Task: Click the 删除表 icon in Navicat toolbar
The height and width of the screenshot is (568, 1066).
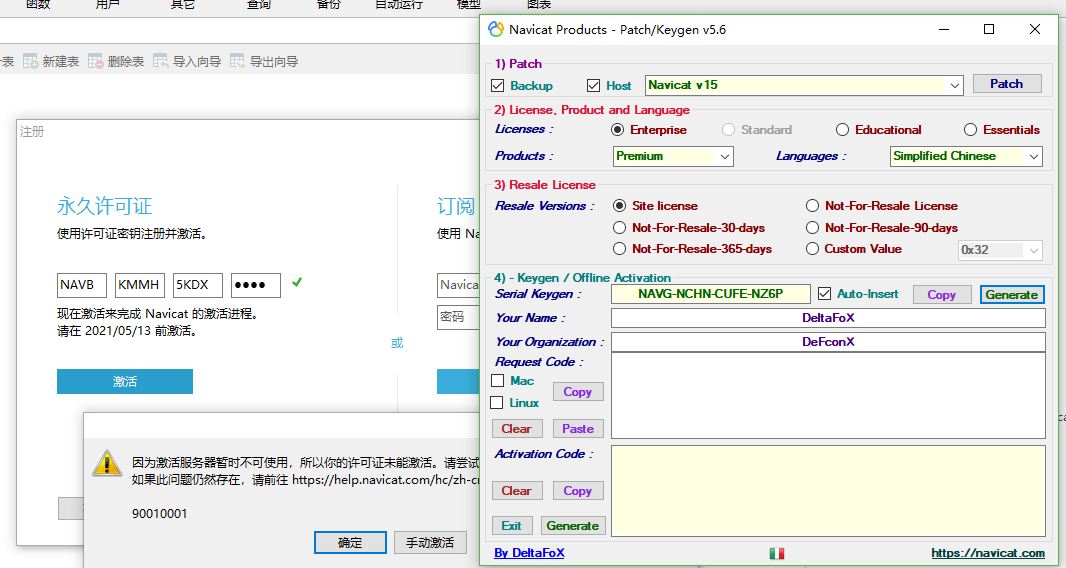Action: pos(95,61)
